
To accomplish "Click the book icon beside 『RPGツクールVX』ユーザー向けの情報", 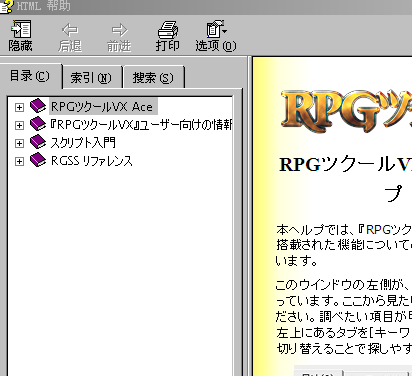I will pyautogui.click(x=38, y=124).
